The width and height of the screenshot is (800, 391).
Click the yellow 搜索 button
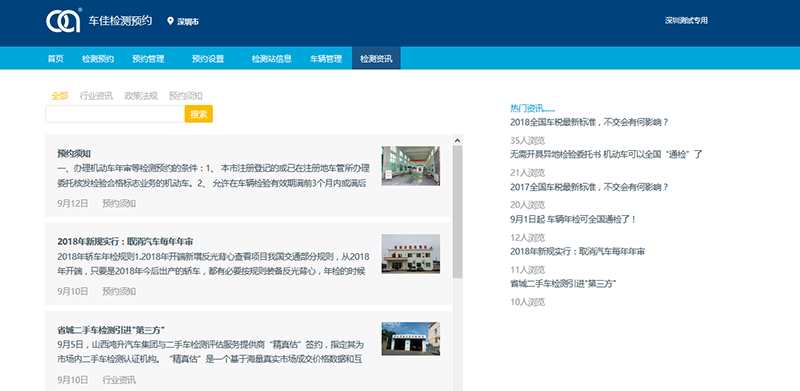click(x=198, y=114)
